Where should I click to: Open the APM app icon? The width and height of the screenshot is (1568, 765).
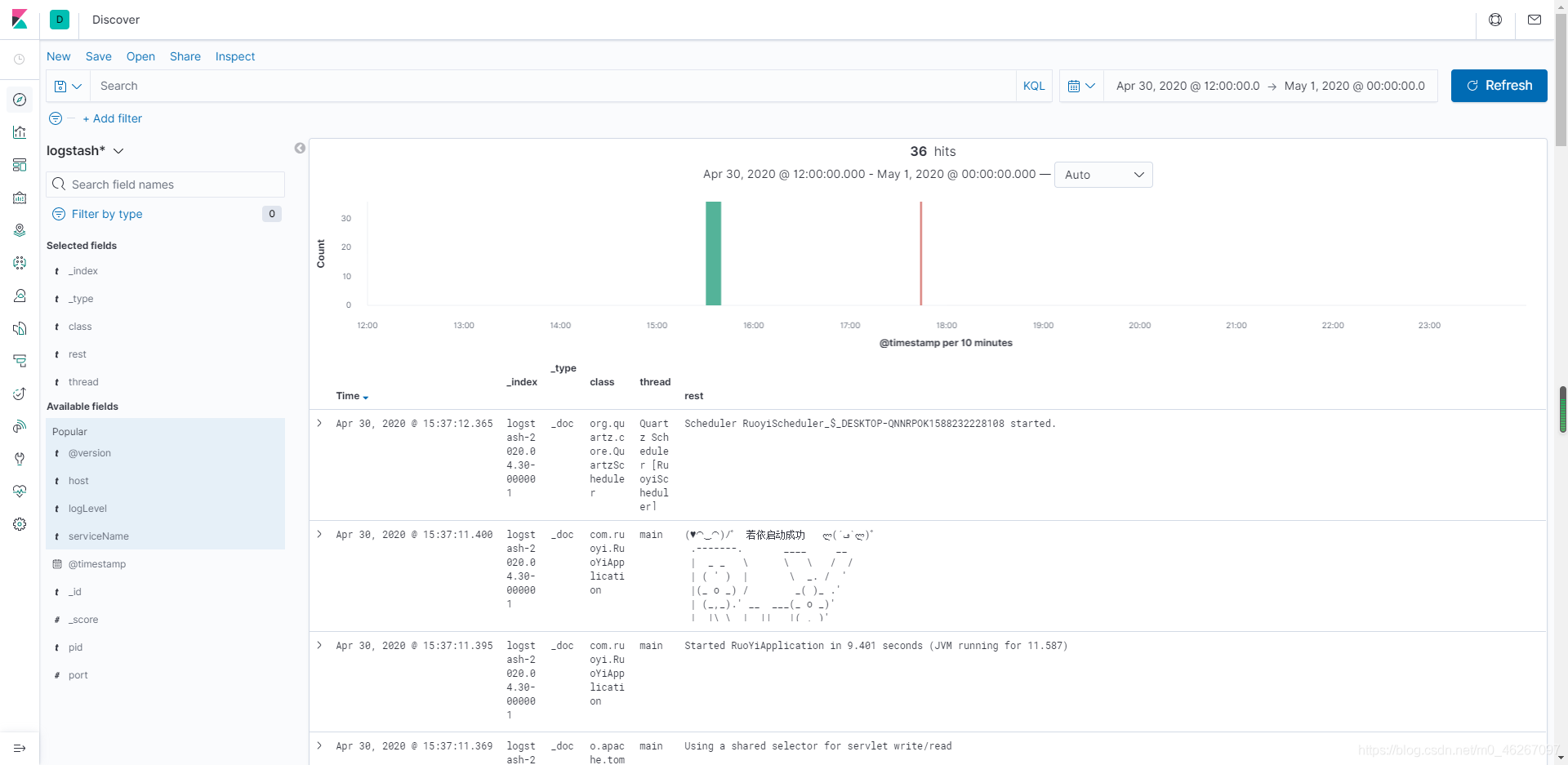click(x=20, y=361)
